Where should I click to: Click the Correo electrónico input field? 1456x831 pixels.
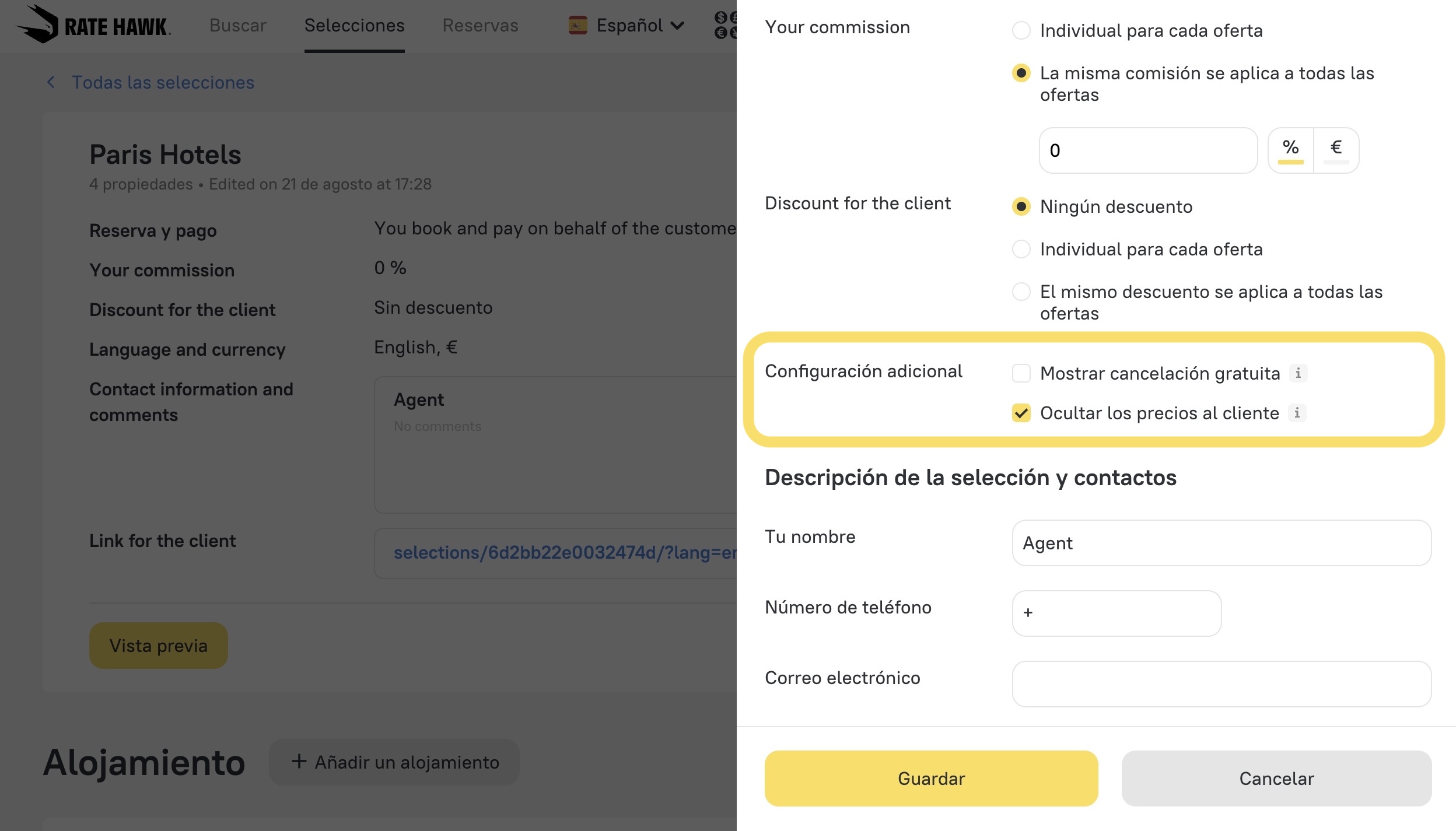click(x=1221, y=684)
